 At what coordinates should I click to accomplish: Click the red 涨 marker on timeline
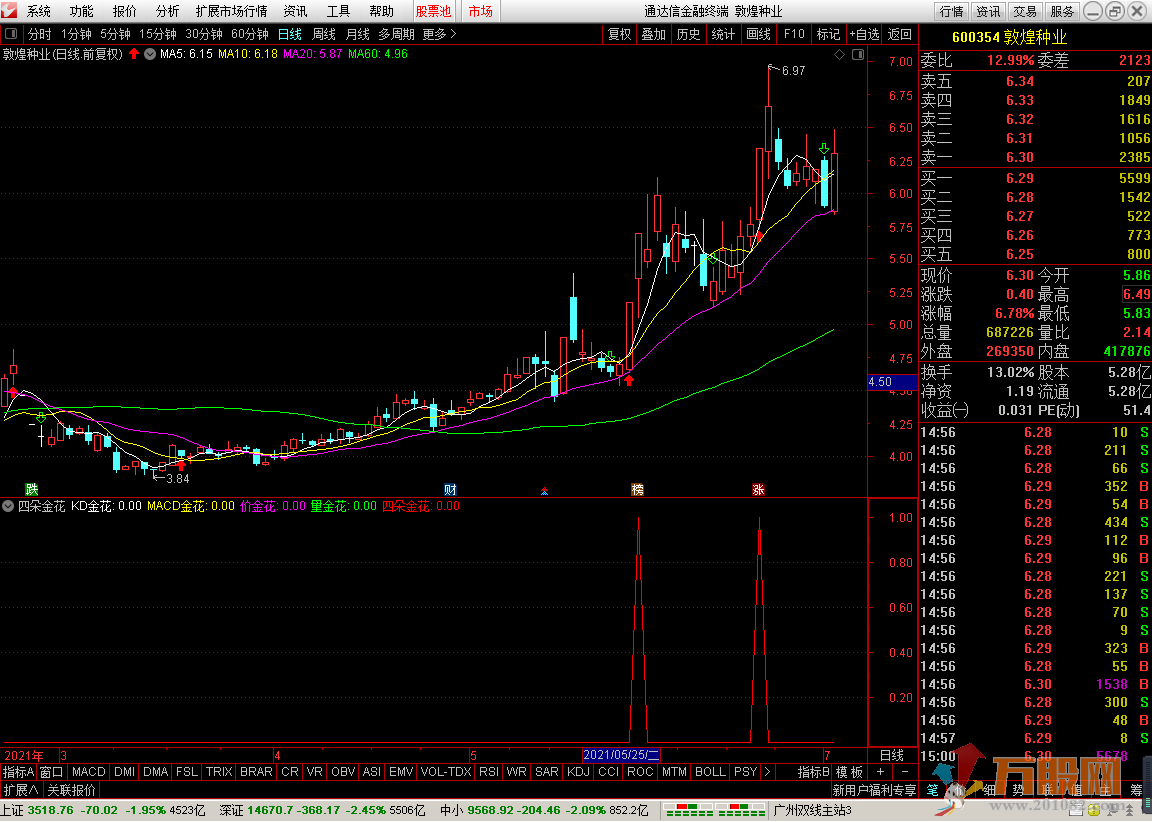coord(758,489)
